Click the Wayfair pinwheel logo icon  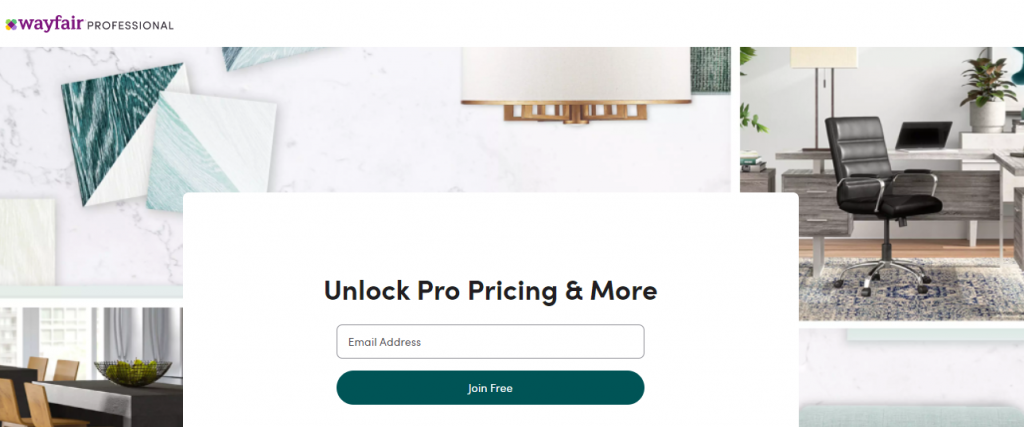point(11,25)
